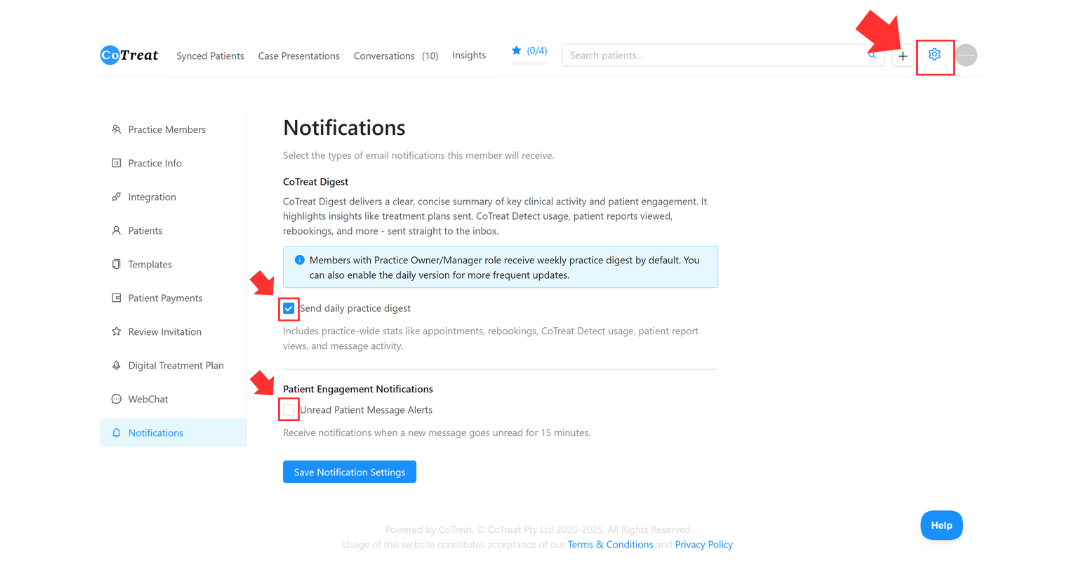This screenshot has height=570, width=1080.
Task: Select Notifications in sidebar
Action: 173,433
